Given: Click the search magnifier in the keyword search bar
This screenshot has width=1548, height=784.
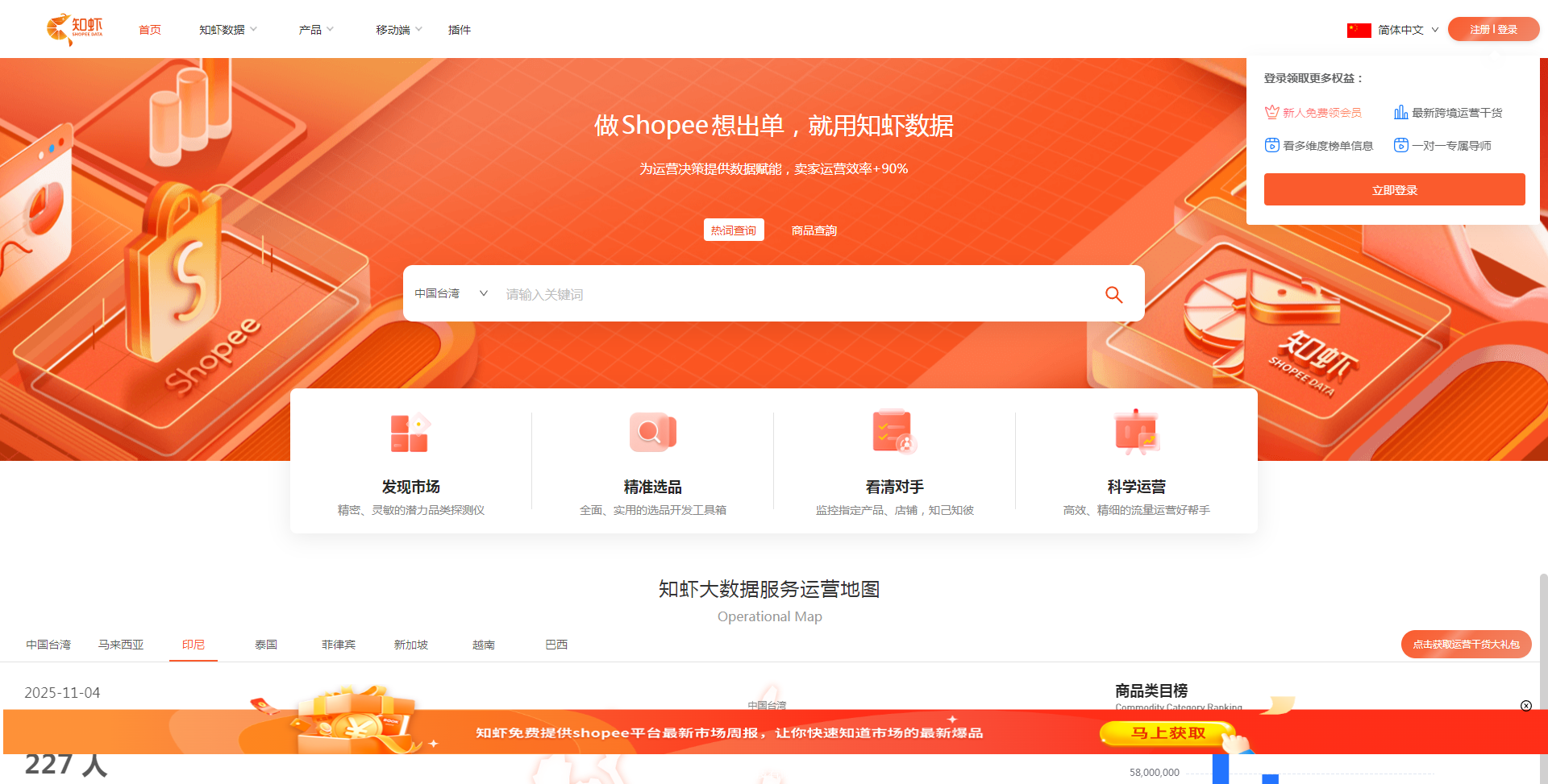Looking at the screenshot, I should coord(1114,294).
